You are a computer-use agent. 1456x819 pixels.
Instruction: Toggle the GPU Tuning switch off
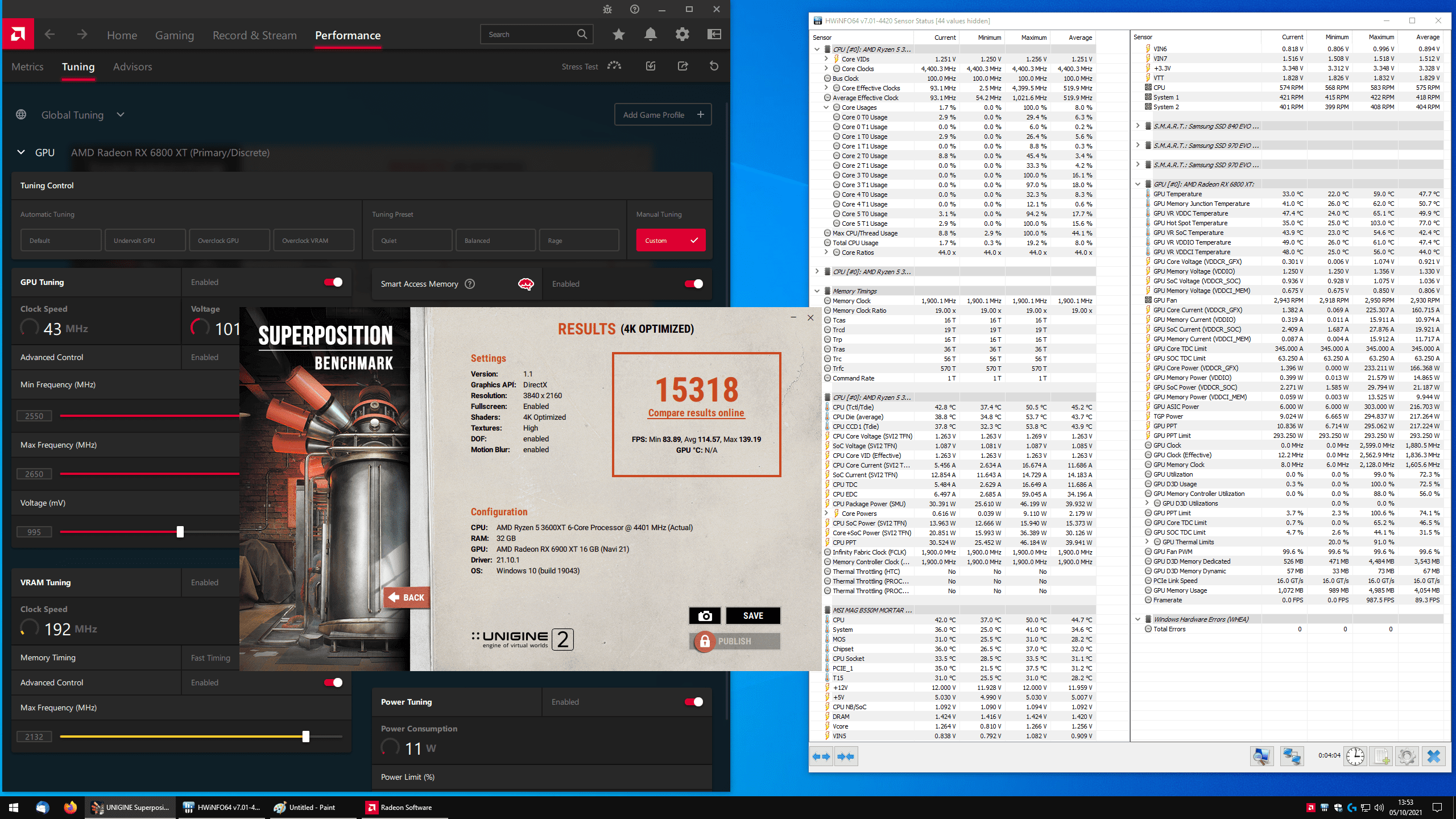[x=333, y=282]
